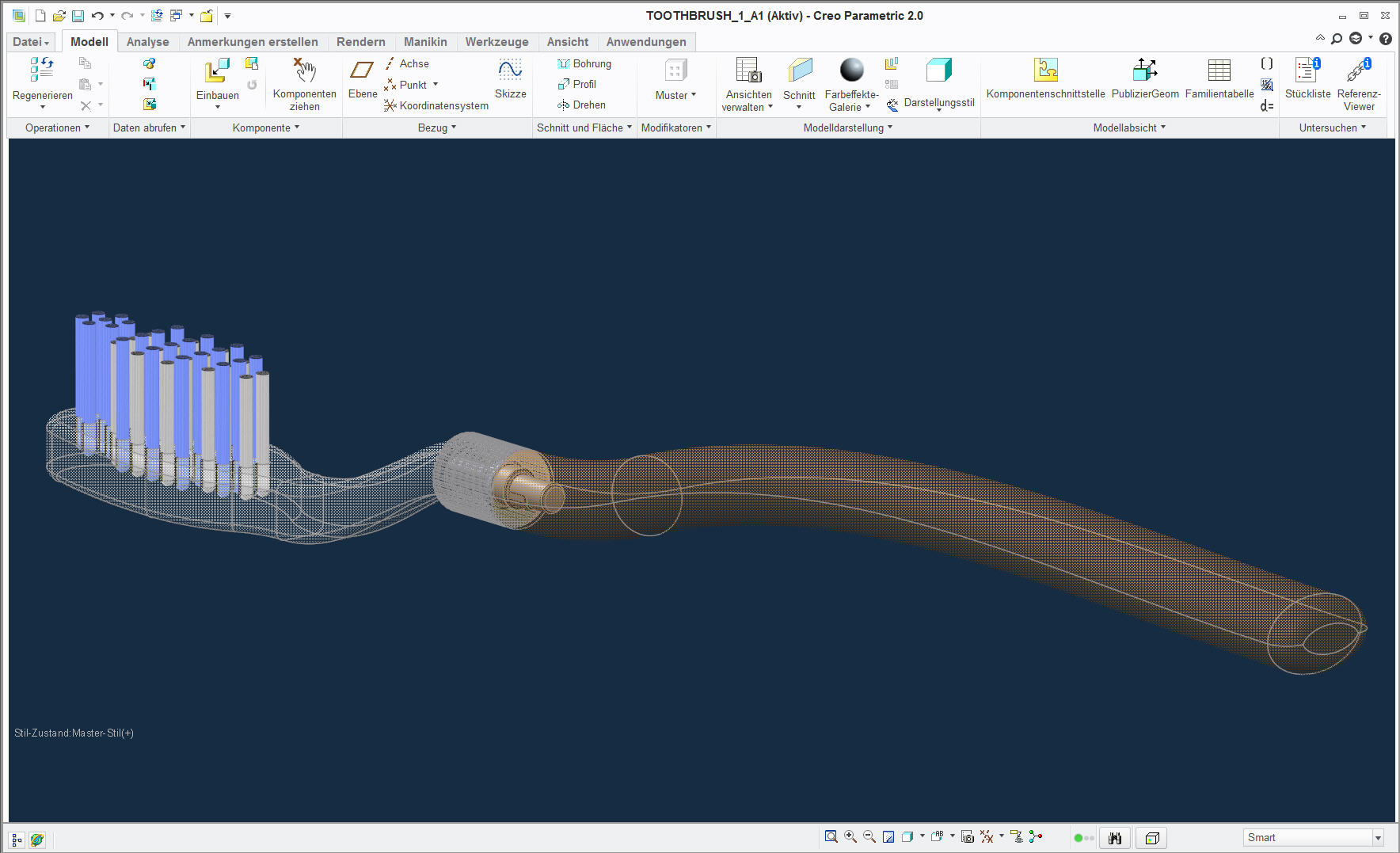1400x853 pixels.
Task: Click the PublizierGeom icon
Action: point(1145,70)
